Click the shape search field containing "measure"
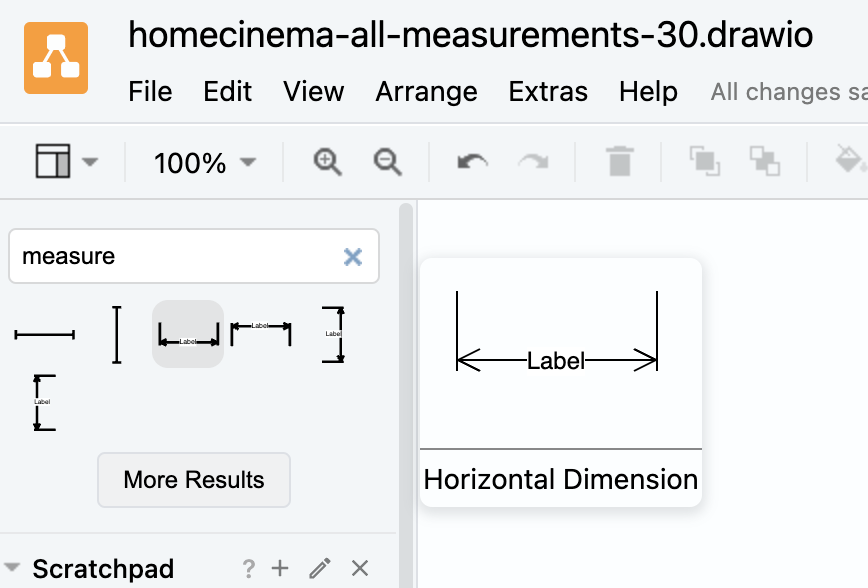Screen dimensions: 868x588 175,257
